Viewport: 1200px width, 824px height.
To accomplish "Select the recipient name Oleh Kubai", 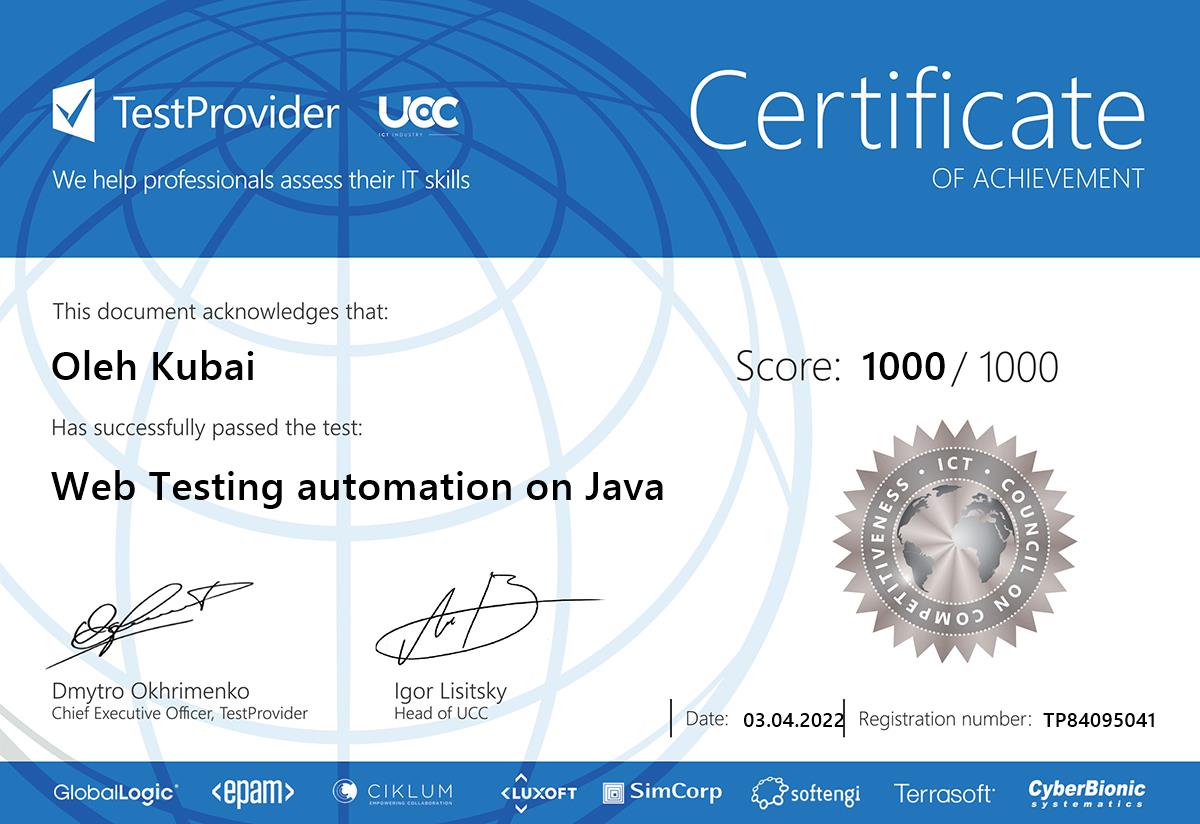I will 153,367.
